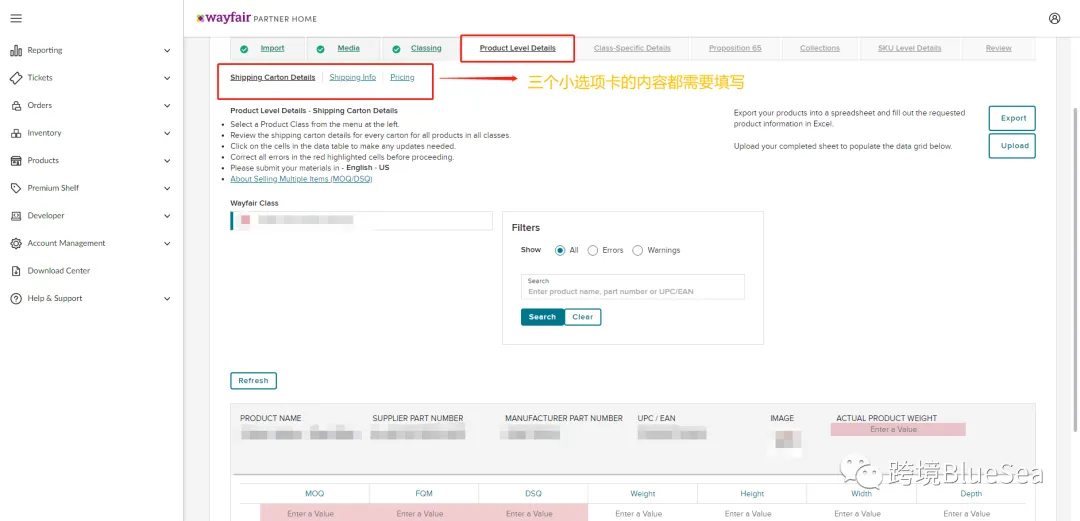1080x521 pixels.
Task: Click the Inventory boxes icon
Action: click(x=16, y=133)
